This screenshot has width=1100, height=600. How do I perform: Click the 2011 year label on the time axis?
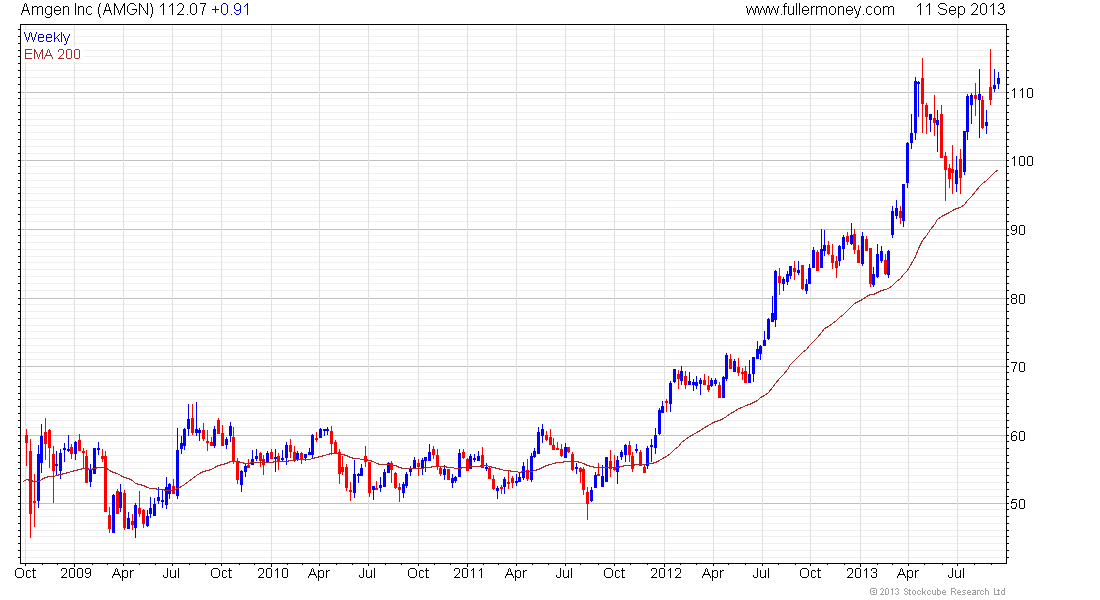tap(469, 573)
